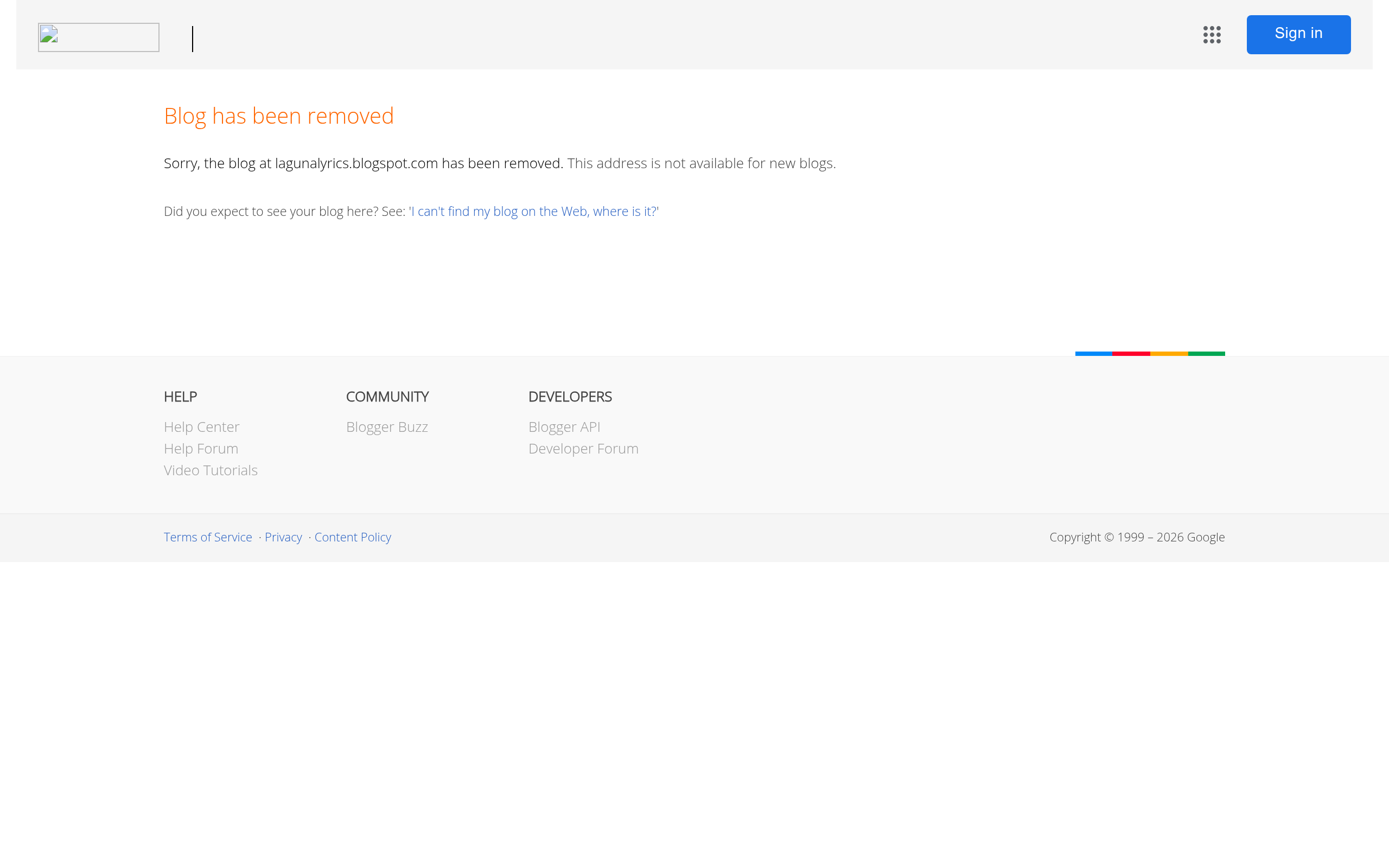Click the green segment of color bar
The image size is (1389, 868).
[1206, 354]
